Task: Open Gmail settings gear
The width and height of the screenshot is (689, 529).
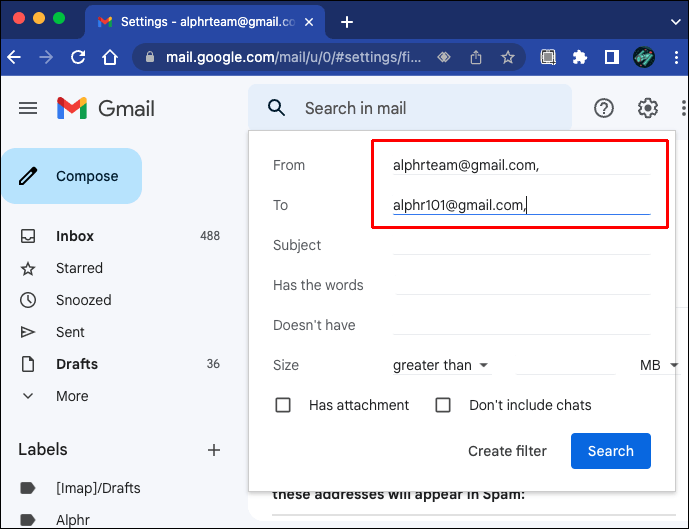Action: (648, 108)
